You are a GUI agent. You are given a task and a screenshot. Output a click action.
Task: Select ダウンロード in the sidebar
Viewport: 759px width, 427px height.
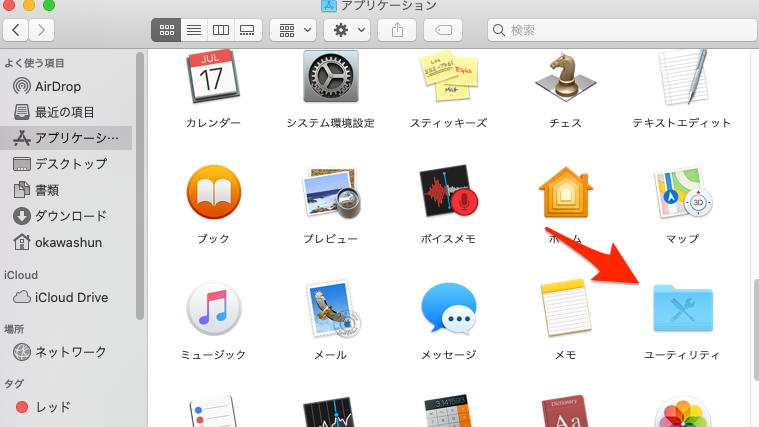[66, 216]
